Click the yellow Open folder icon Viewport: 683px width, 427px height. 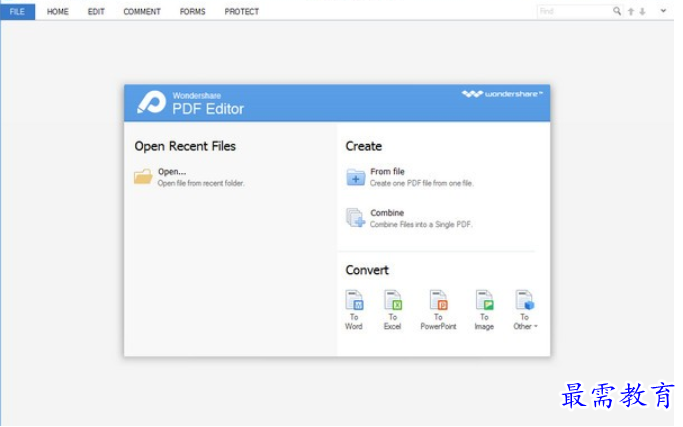pyautogui.click(x=143, y=176)
